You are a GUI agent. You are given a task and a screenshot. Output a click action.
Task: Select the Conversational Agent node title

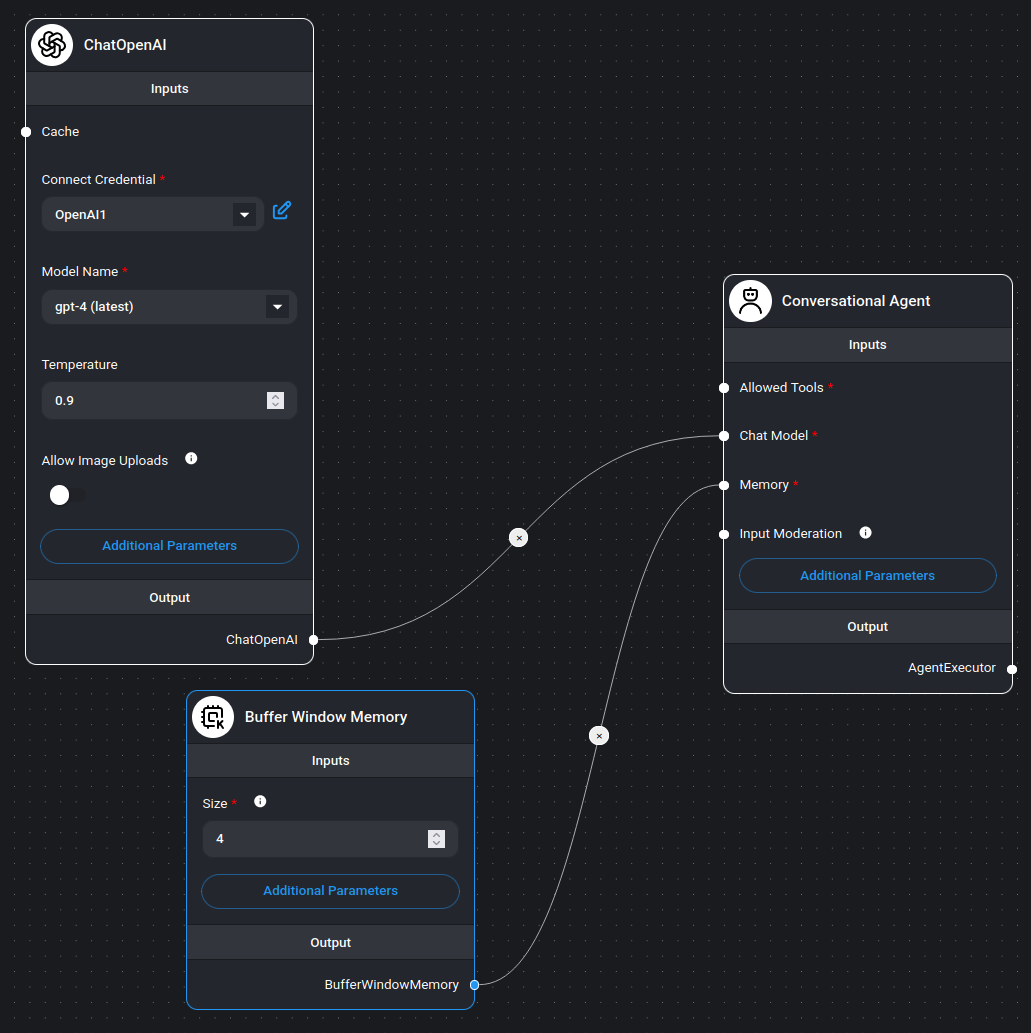point(856,301)
